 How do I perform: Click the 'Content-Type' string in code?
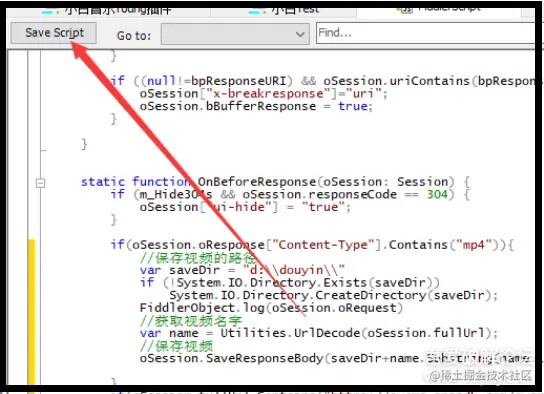(x=323, y=245)
